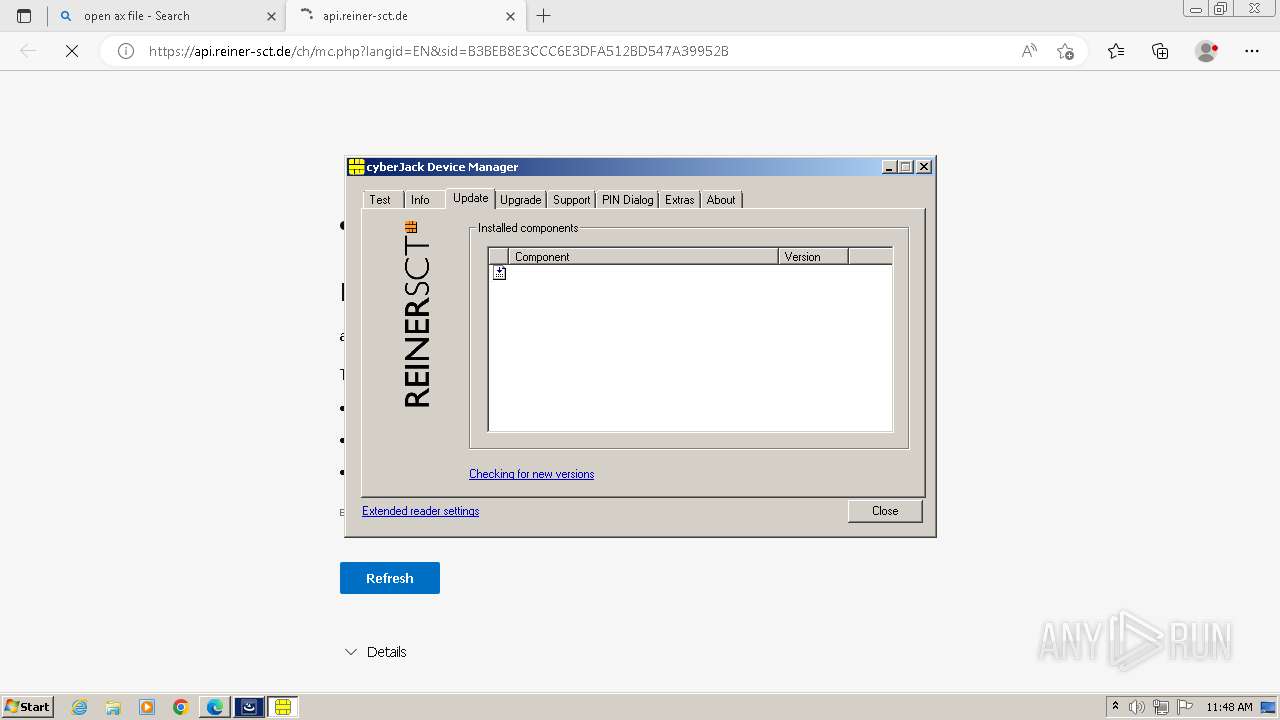Open Collections in Edge toolbar
1280x720 pixels.
click(x=1160, y=51)
